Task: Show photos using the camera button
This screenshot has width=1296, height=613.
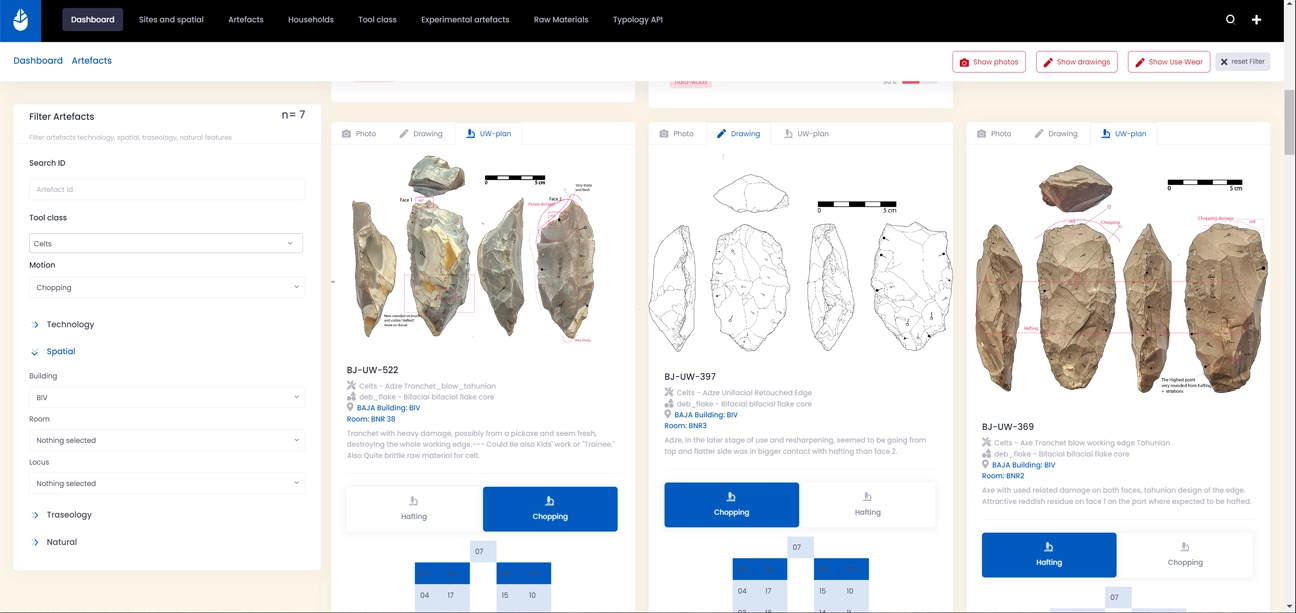Action: (988, 62)
